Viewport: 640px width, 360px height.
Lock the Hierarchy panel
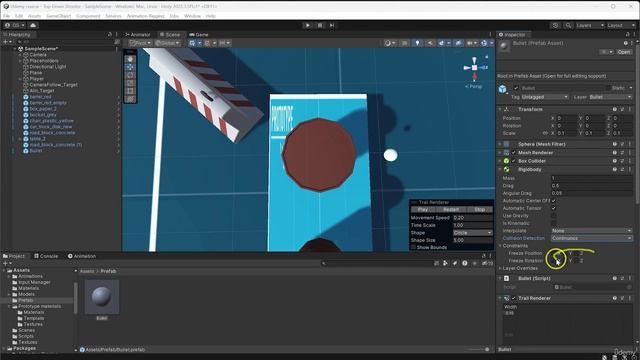[x=109, y=35]
